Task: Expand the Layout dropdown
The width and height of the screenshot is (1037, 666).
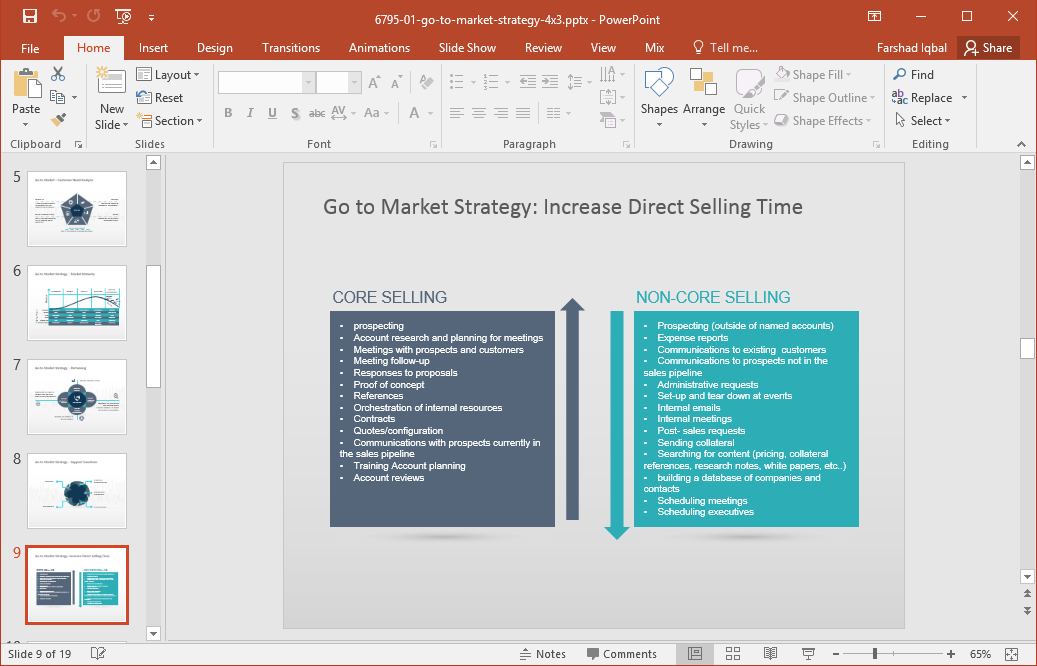Action: point(168,75)
